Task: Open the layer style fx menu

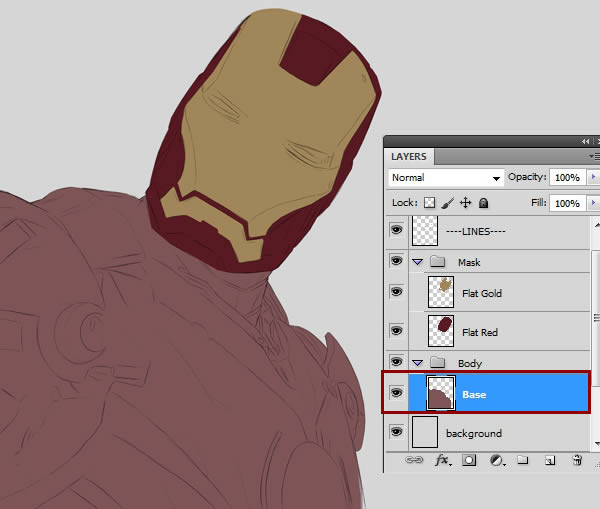Action: 443,460
